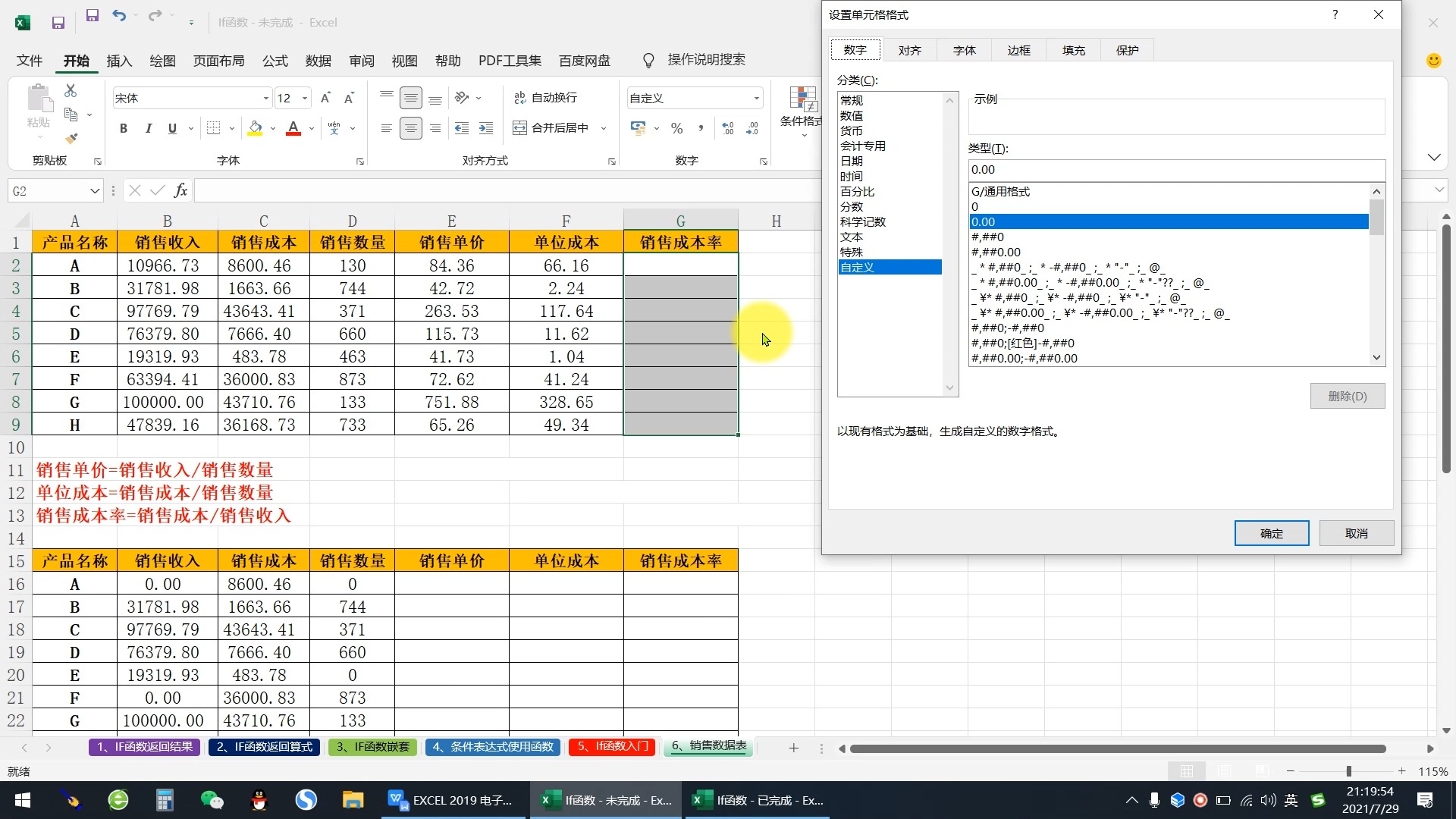The image size is (1456, 819).
Task: Toggle italic formatting
Action: 149,128
